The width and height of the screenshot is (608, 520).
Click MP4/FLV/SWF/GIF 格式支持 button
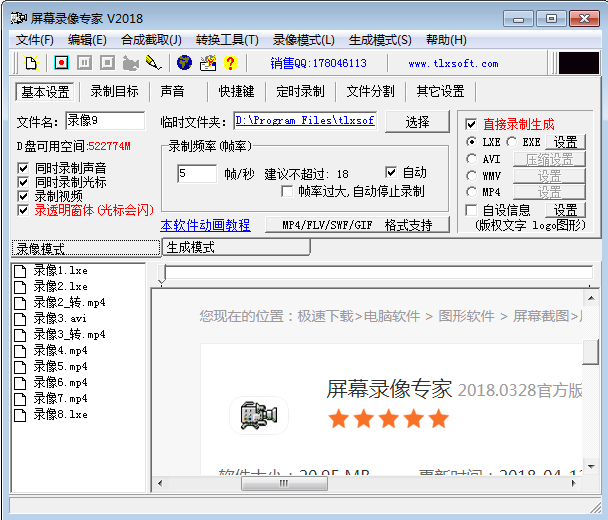click(x=357, y=225)
